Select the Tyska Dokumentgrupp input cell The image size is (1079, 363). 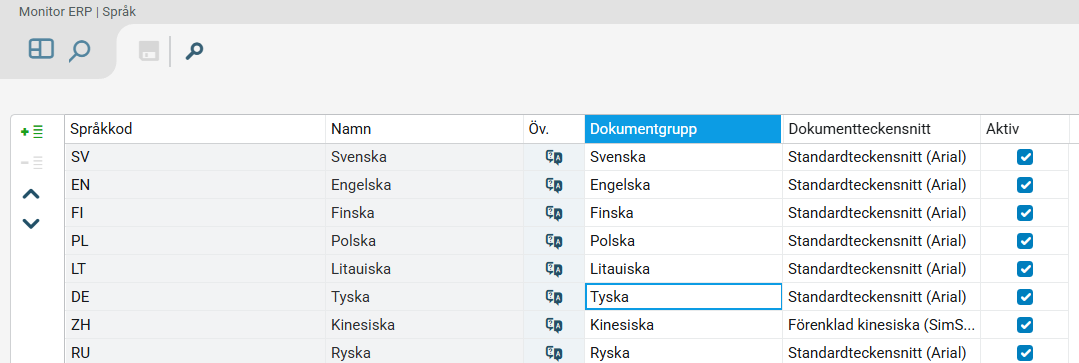pyautogui.click(x=683, y=297)
